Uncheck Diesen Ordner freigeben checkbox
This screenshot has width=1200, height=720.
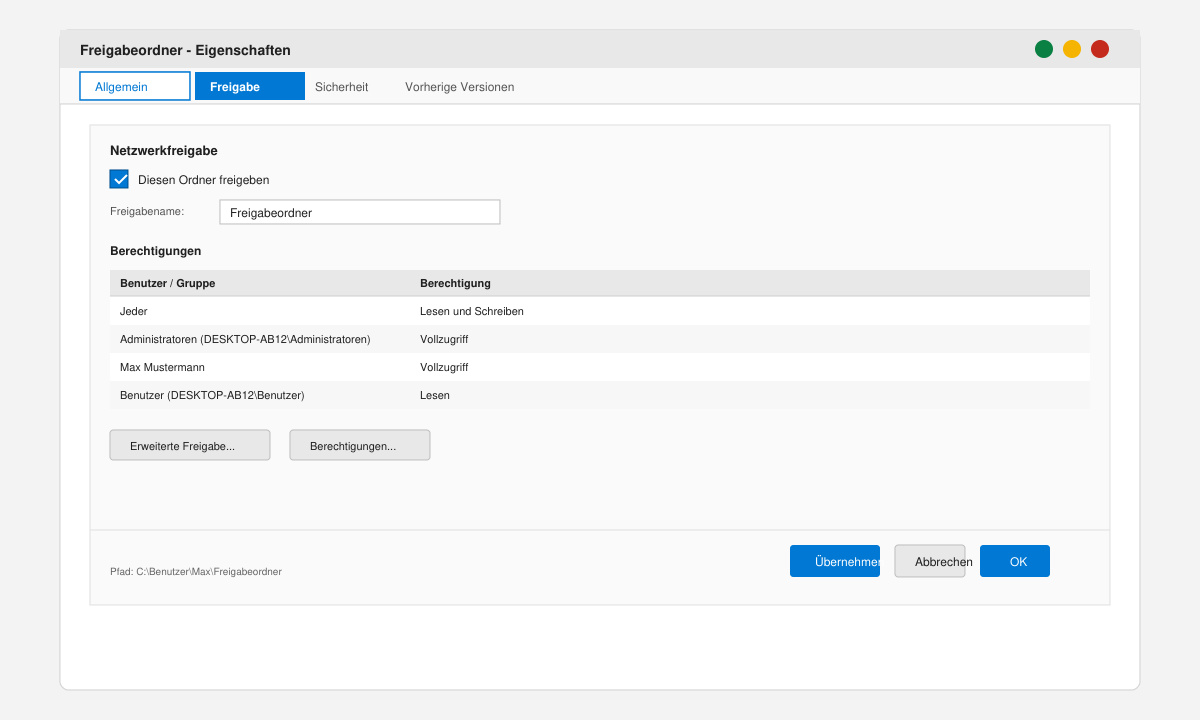coord(120,180)
